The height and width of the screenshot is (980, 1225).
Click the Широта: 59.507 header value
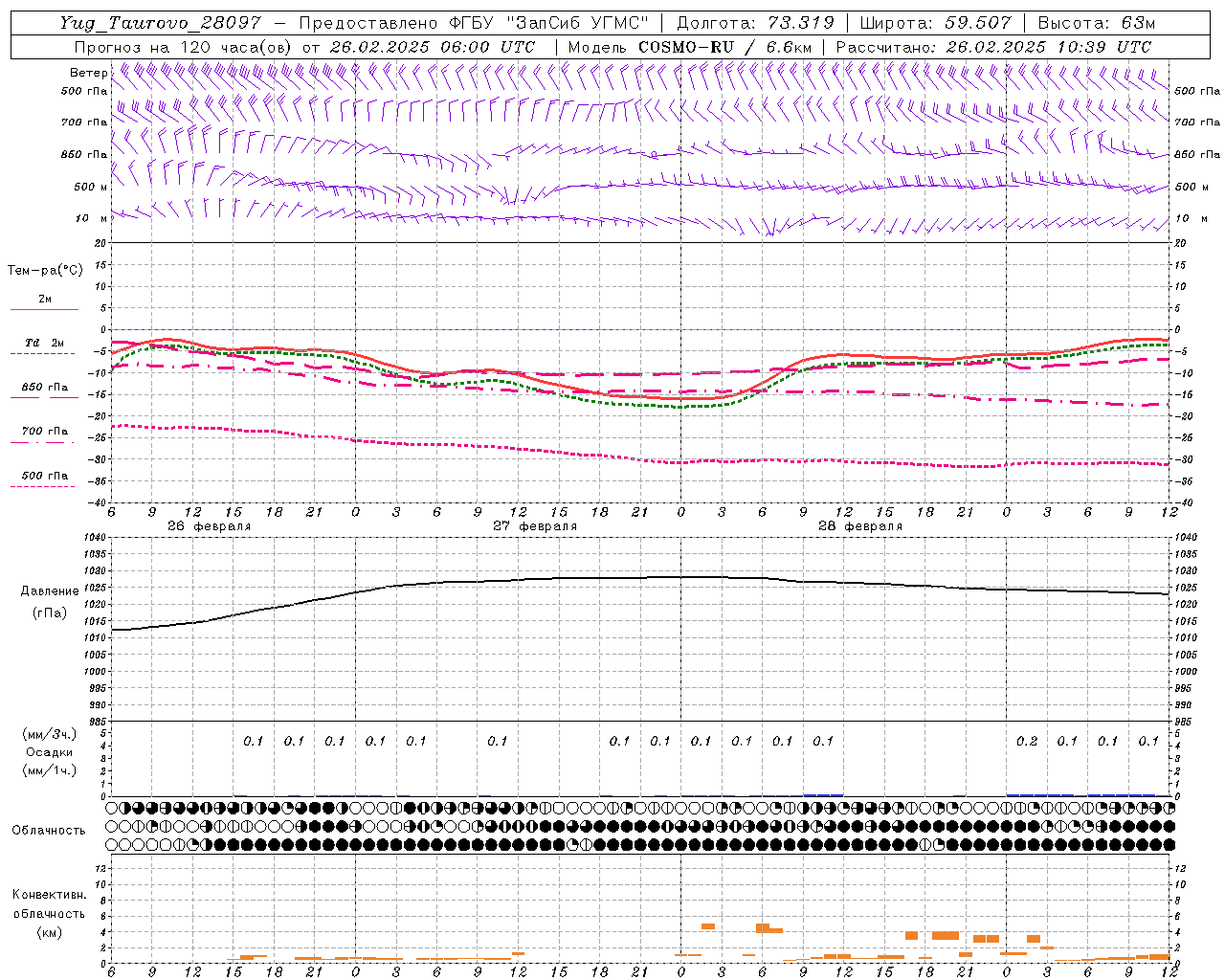935,23
